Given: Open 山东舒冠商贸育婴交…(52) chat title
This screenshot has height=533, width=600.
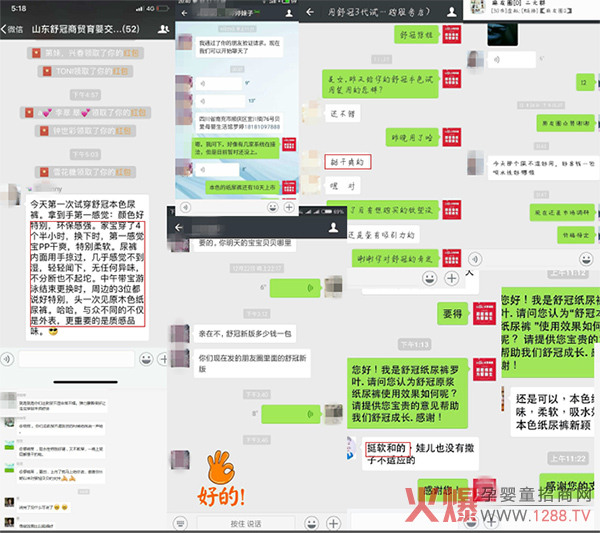Looking at the screenshot, I should click(85, 29).
